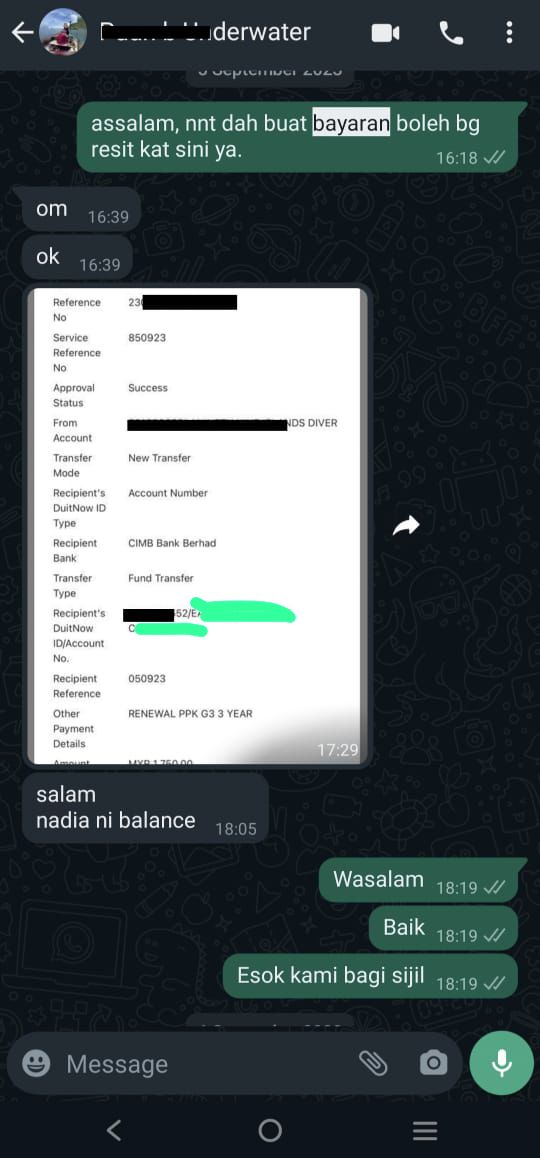Attach a file with paperclip icon
540x1158 pixels.
click(373, 1063)
